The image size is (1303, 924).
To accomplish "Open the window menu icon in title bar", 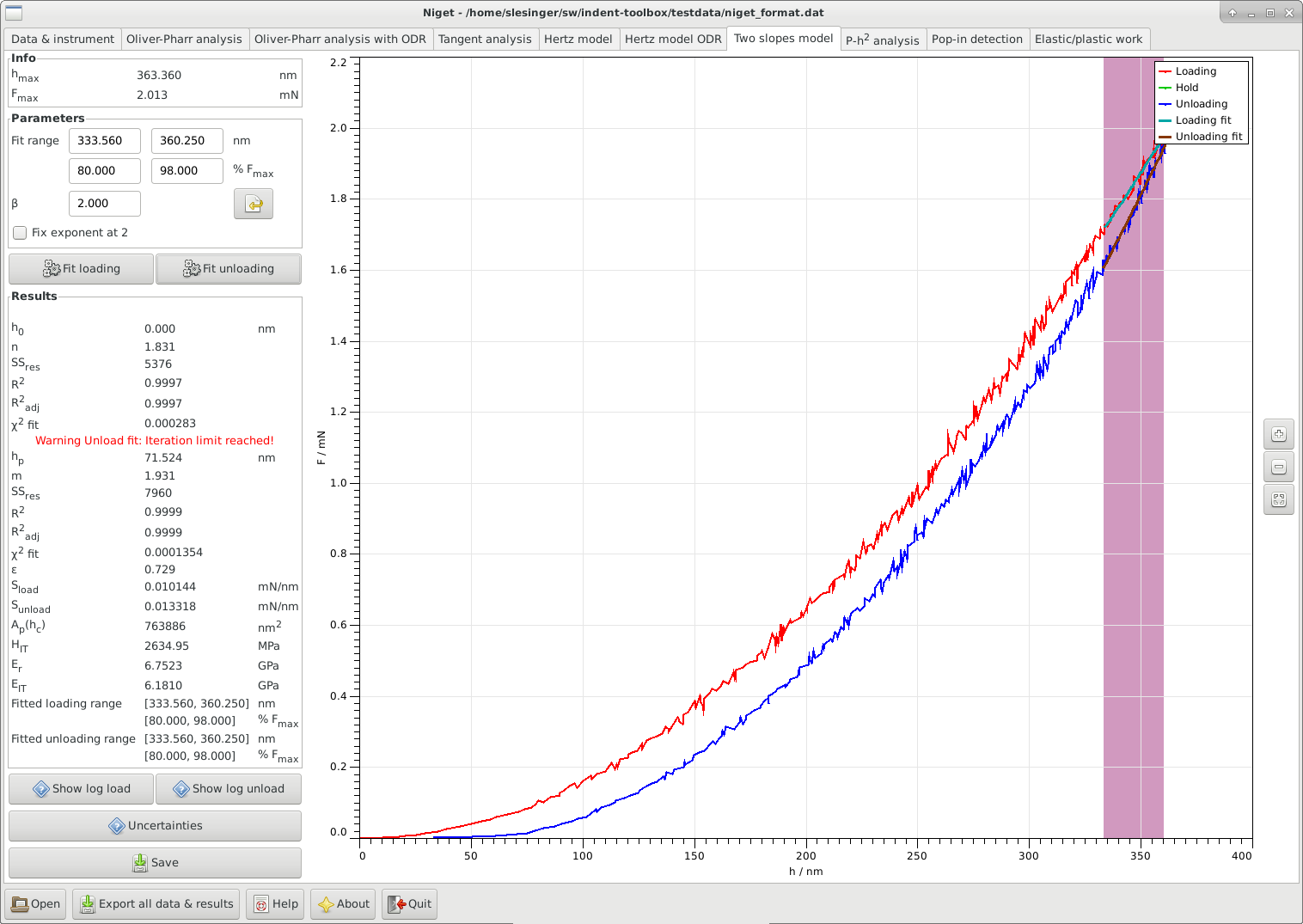I will [x=14, y=13].
